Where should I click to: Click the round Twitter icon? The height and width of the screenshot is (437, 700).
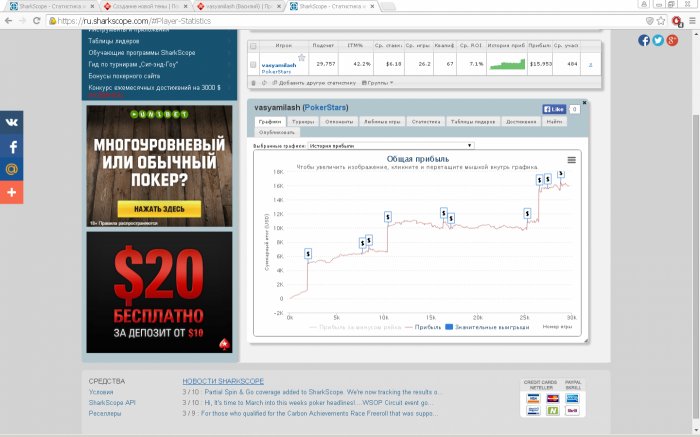pyautogui.click(x=658, y=40)
